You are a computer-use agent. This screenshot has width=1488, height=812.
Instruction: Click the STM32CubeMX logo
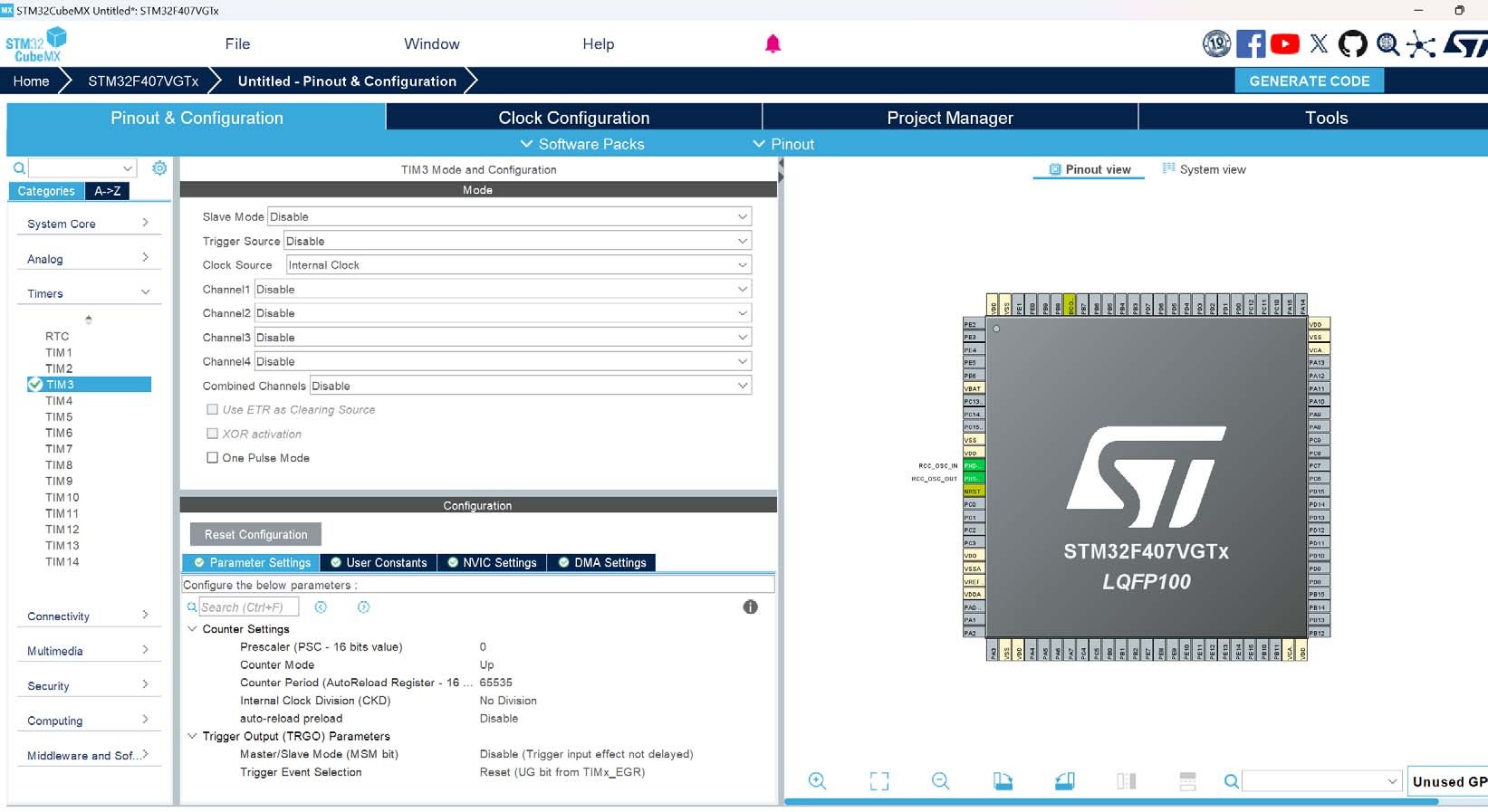pyautogui.click(x=36, y=44)
